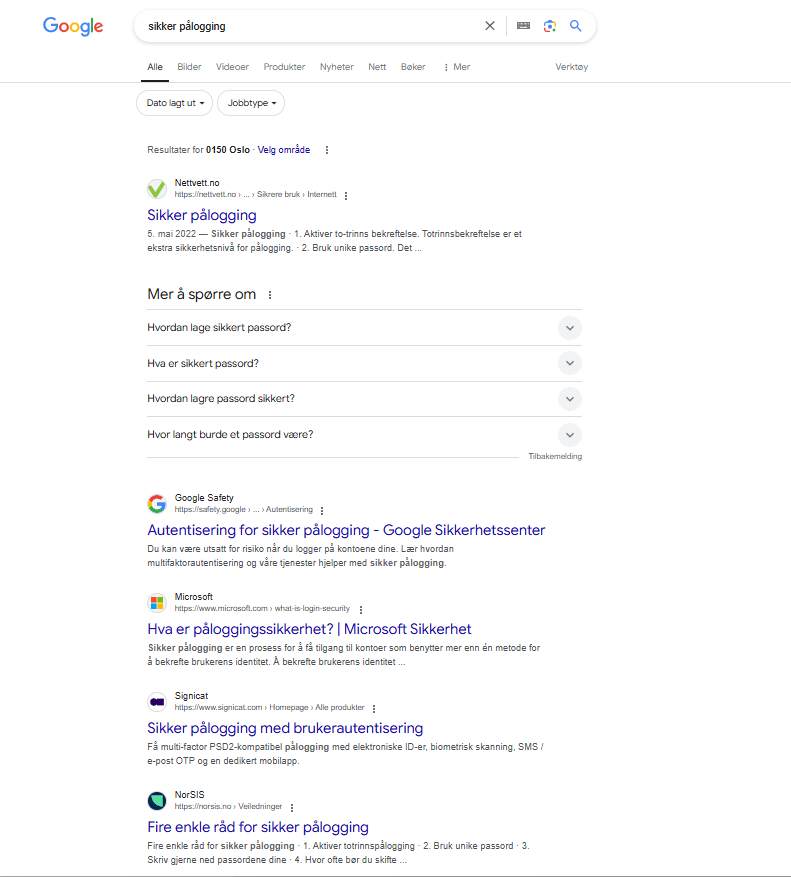This screenshot has width=791, height=877.
Task: Click the Google logo
Action: [x=73, y=26]
